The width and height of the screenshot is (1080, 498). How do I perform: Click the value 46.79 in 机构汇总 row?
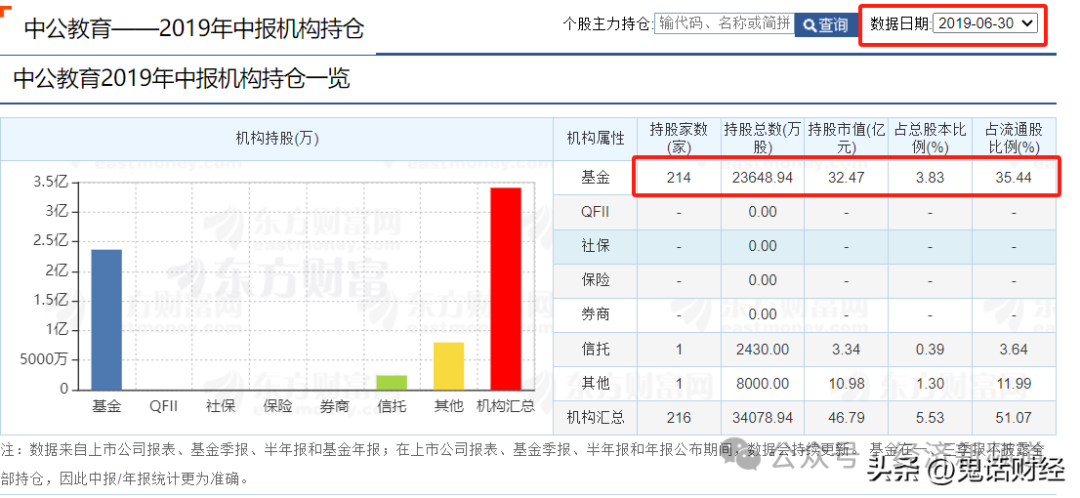846,417
